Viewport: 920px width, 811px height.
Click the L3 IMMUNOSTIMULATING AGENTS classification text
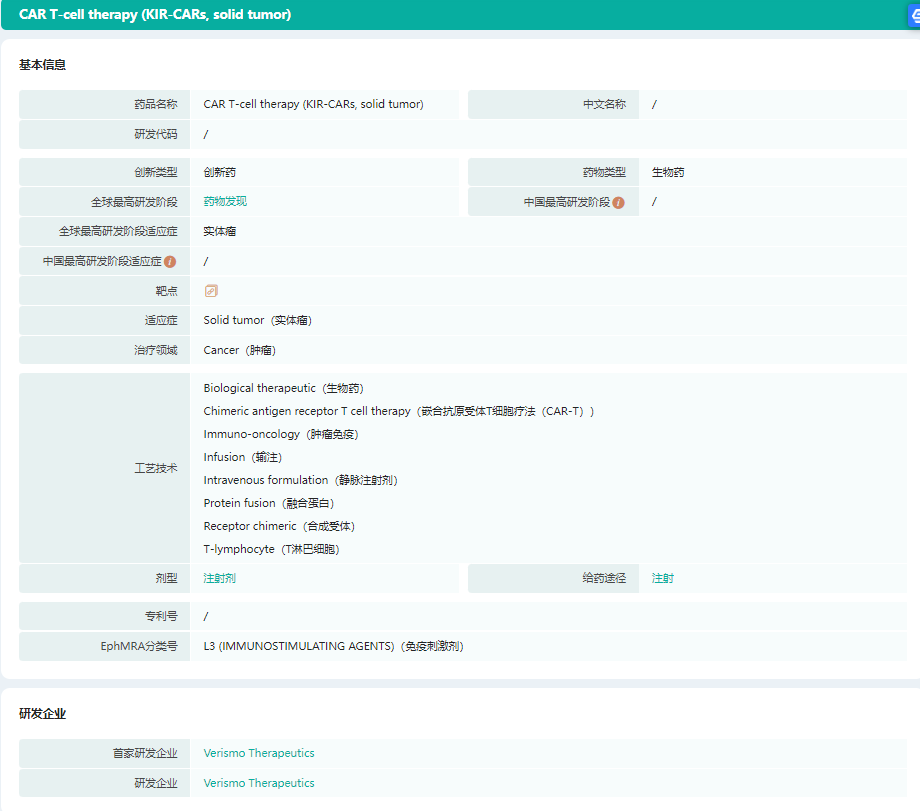(333, 646)
